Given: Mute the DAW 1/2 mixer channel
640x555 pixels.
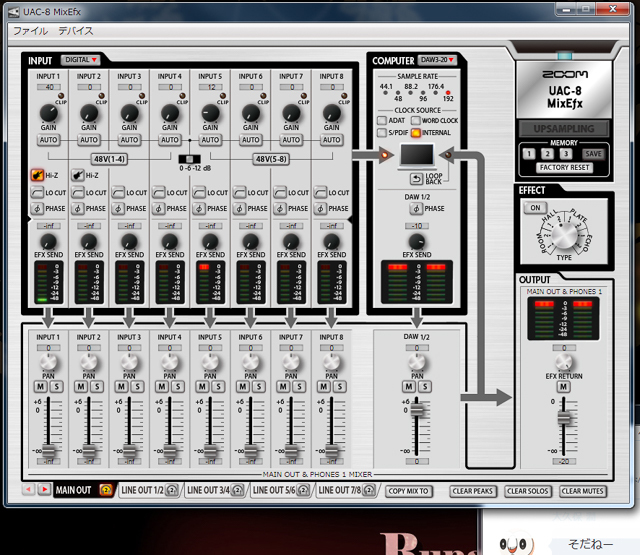Looking at the screenshot, I should [409, 386].
